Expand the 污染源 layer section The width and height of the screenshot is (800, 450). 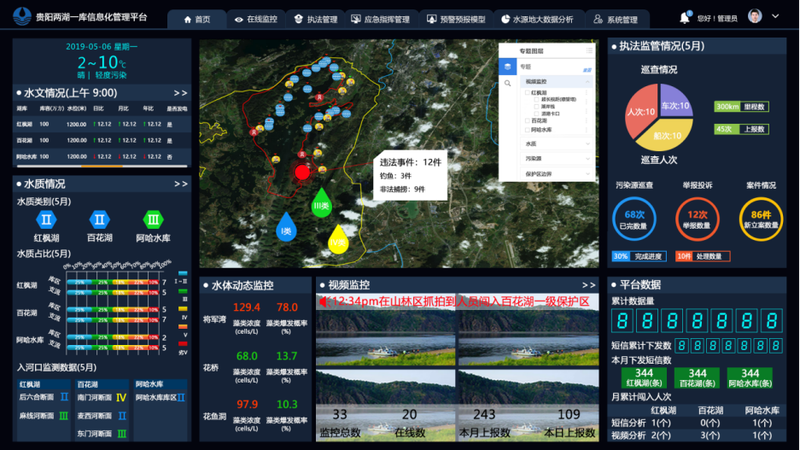click(556, 159)
